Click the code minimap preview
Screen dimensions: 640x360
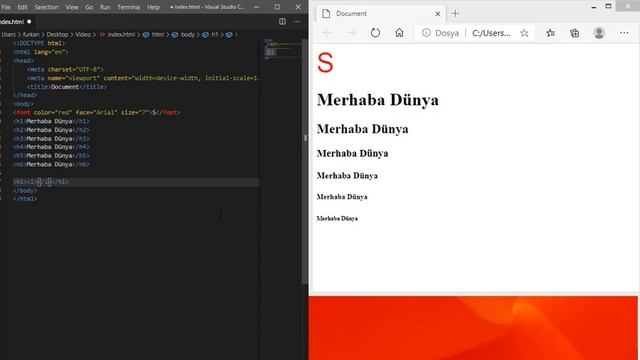pos(282,49)
